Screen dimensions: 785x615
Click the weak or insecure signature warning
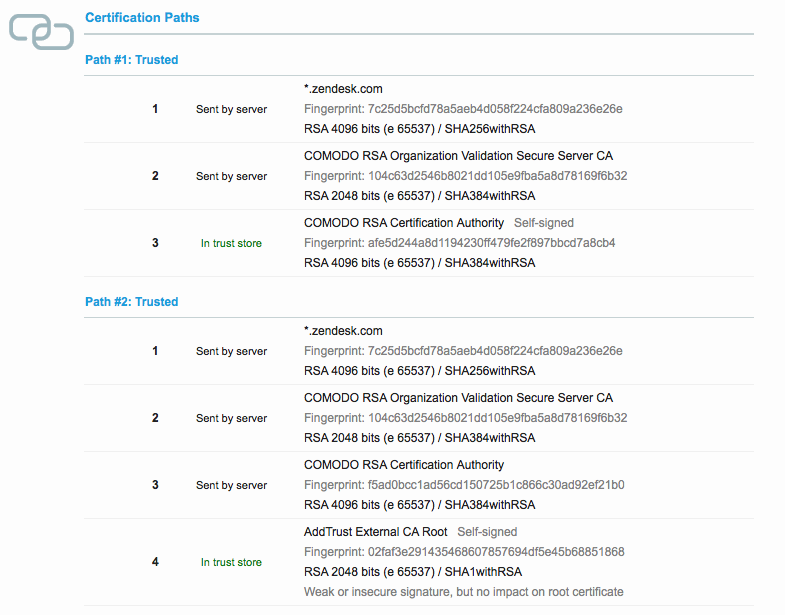(x=464, y=592)
